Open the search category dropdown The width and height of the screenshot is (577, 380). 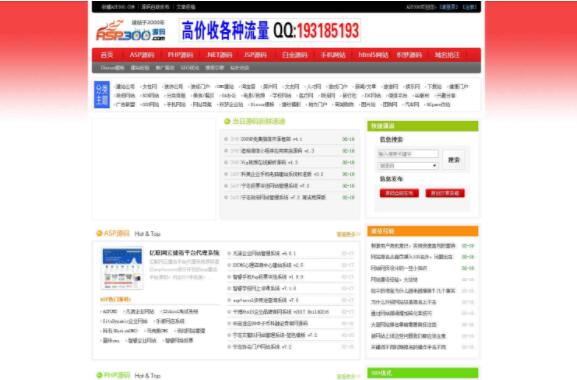point(408,166)
